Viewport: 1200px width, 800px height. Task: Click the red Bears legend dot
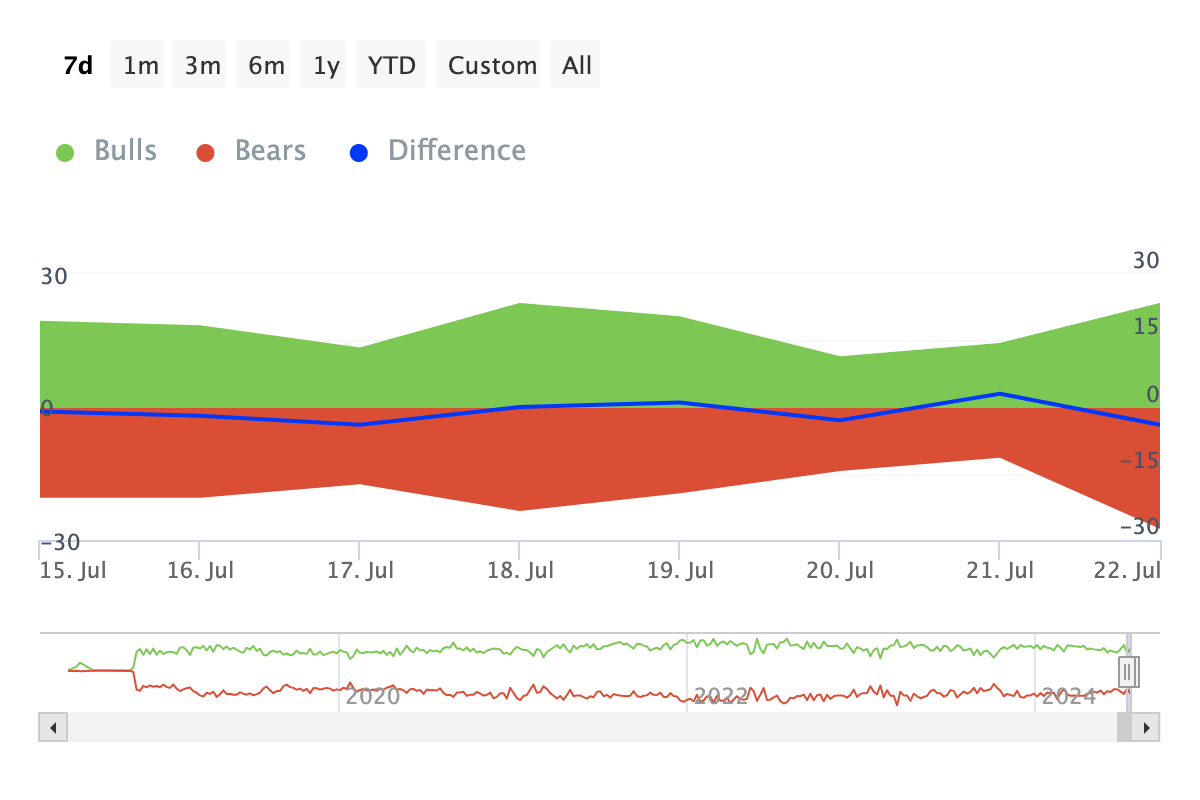[206, 153]
